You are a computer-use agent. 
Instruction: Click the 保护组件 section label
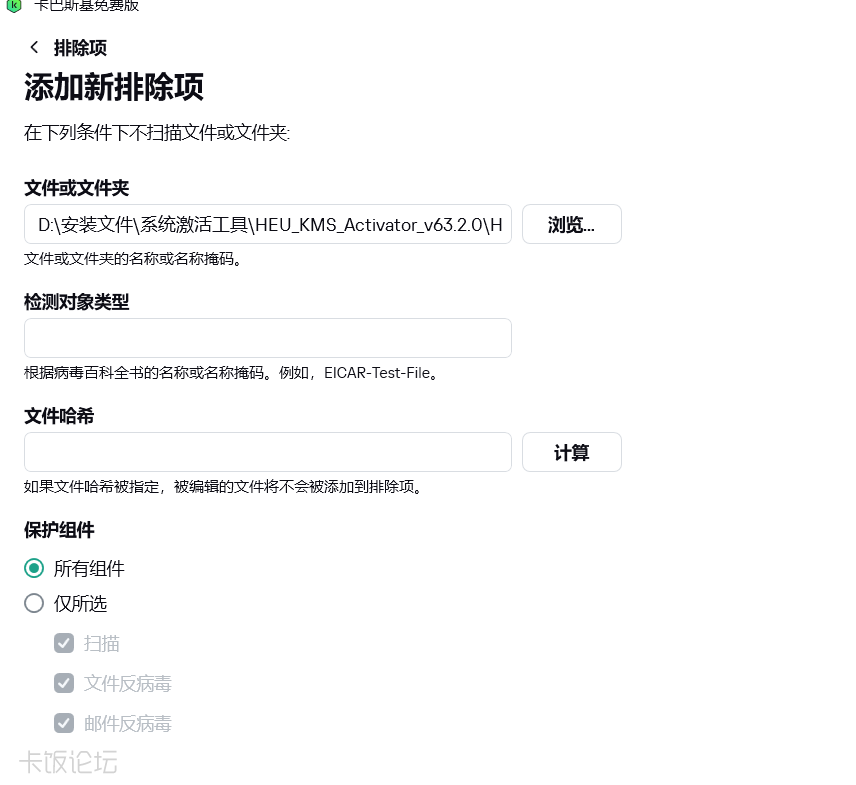click(59, 530)
